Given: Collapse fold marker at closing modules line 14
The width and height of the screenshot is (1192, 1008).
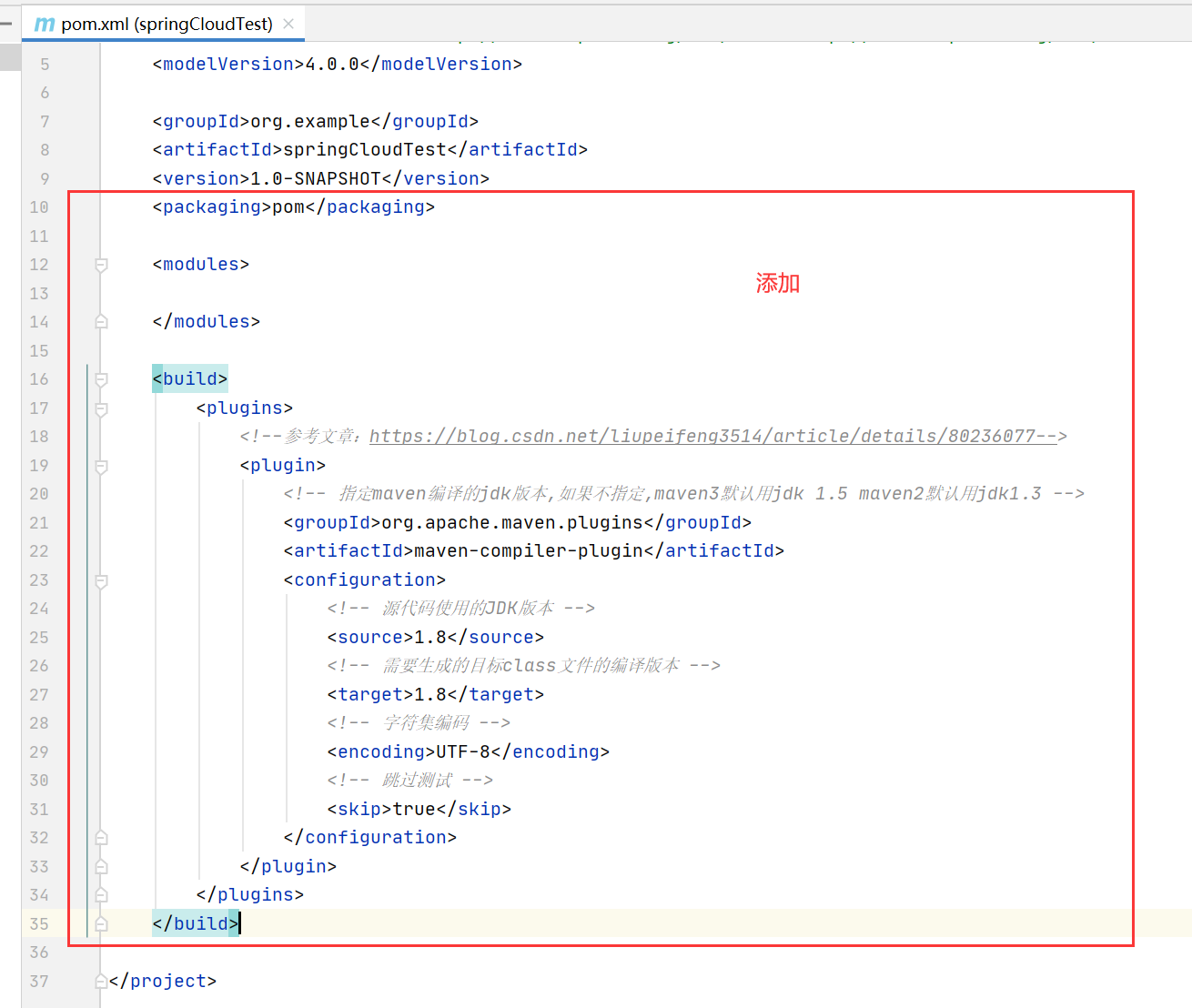Looking at the screenshot, I should click(101, 322).
